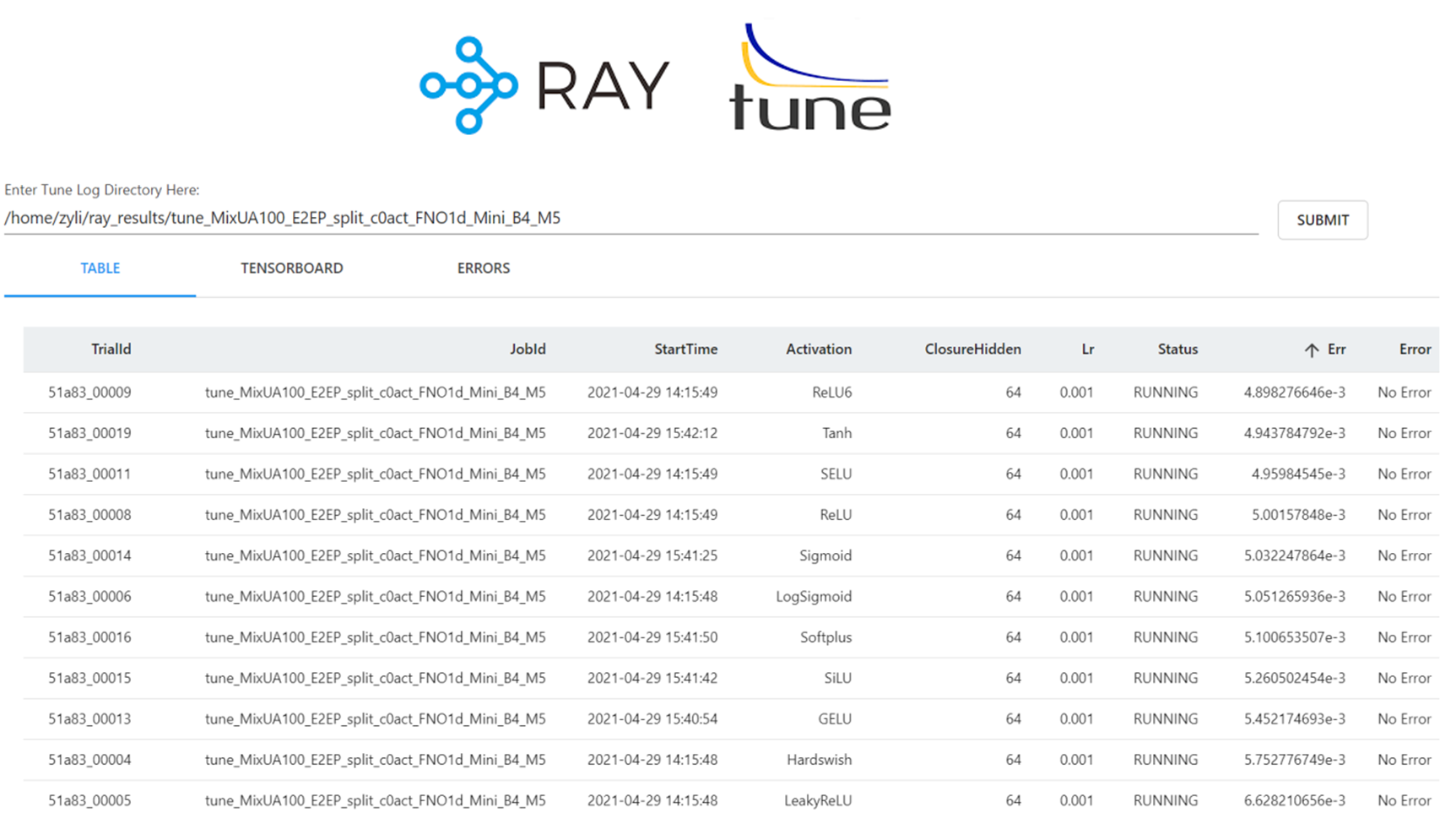Click start time 2021-04-29 15:41:25
1456x829 pixels.
pos(652,555)
